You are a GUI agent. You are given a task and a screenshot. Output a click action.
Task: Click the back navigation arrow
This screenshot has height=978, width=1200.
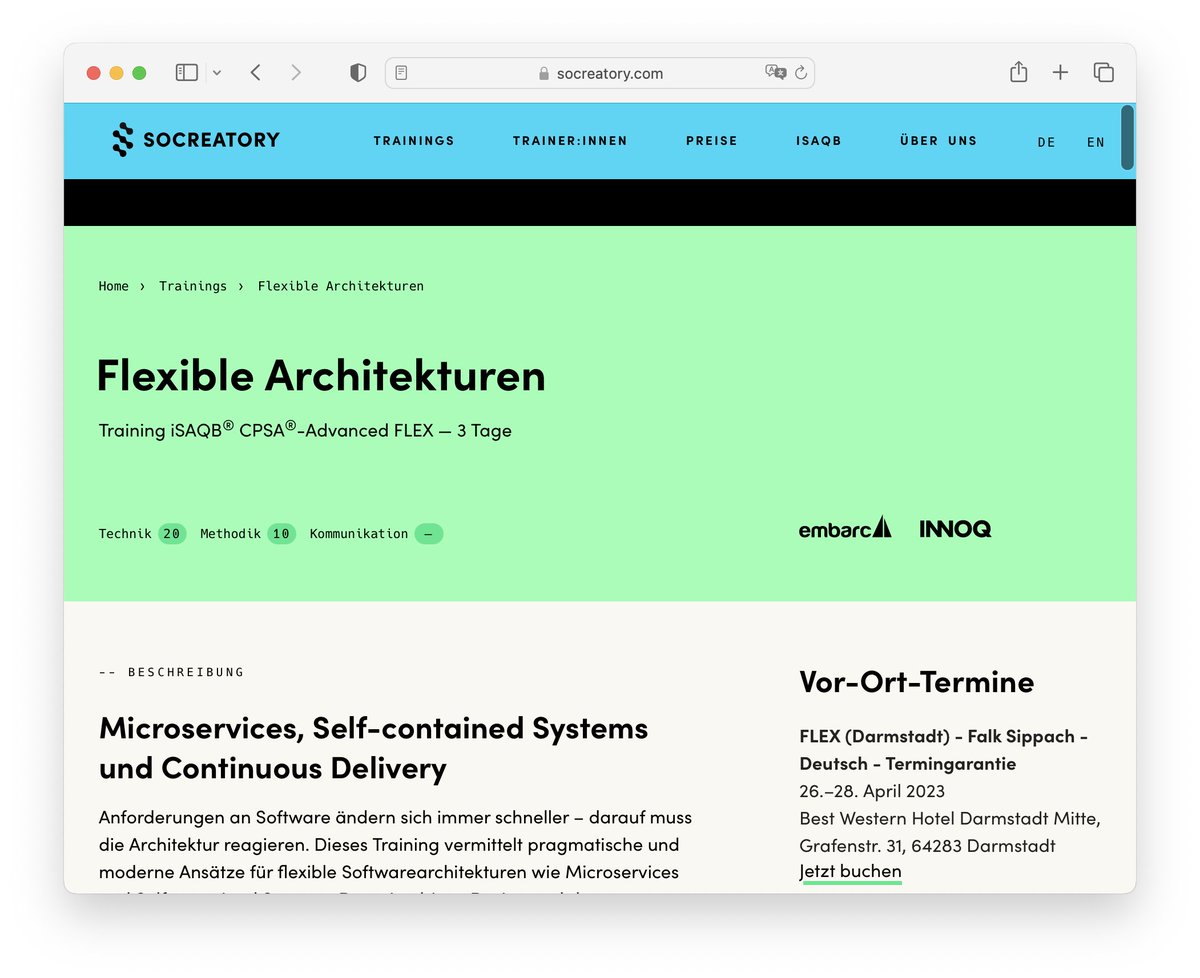click(256, 72)
